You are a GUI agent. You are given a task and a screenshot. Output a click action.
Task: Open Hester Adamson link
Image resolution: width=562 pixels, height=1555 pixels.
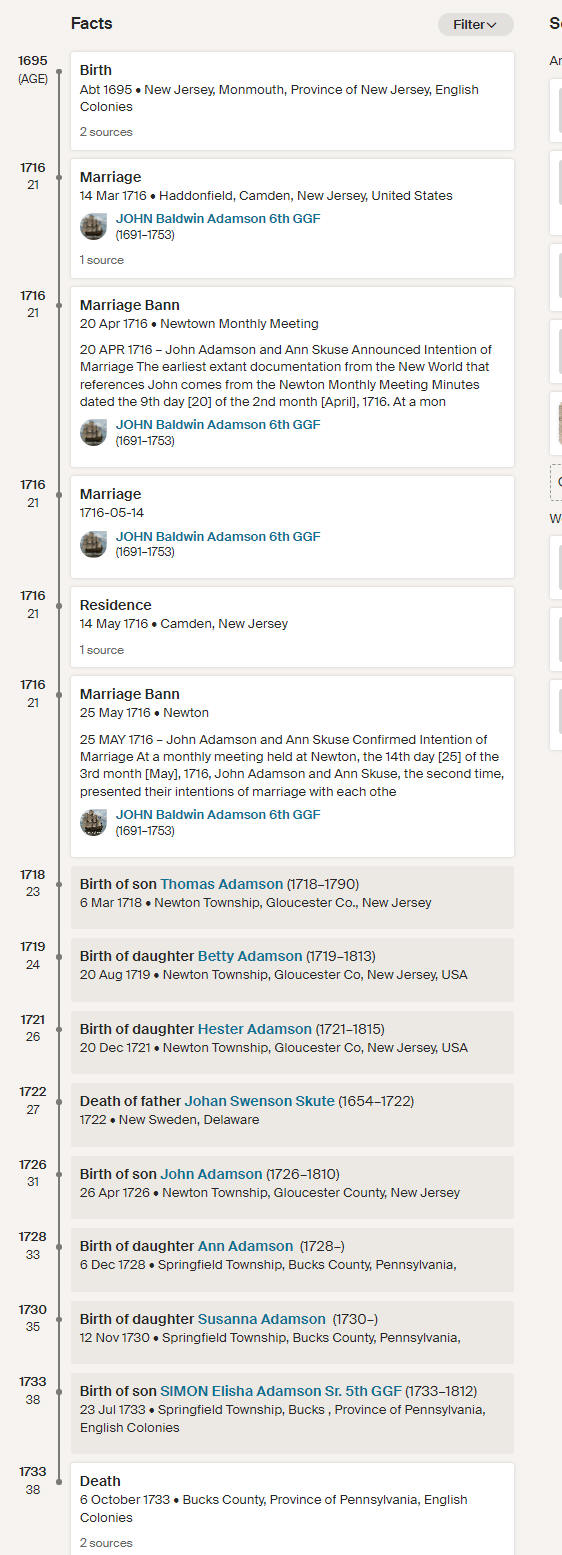255,1029
